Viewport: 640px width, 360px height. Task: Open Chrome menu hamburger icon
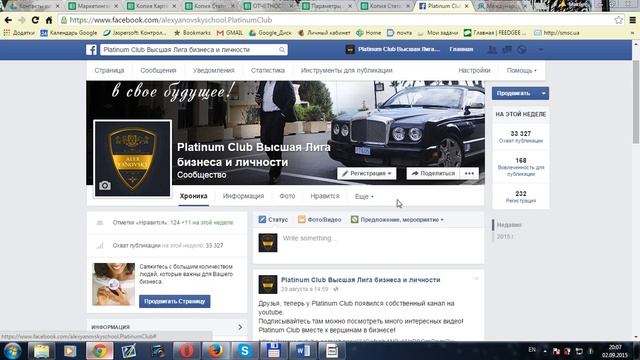pyautogui.click(x=633, y=20)
